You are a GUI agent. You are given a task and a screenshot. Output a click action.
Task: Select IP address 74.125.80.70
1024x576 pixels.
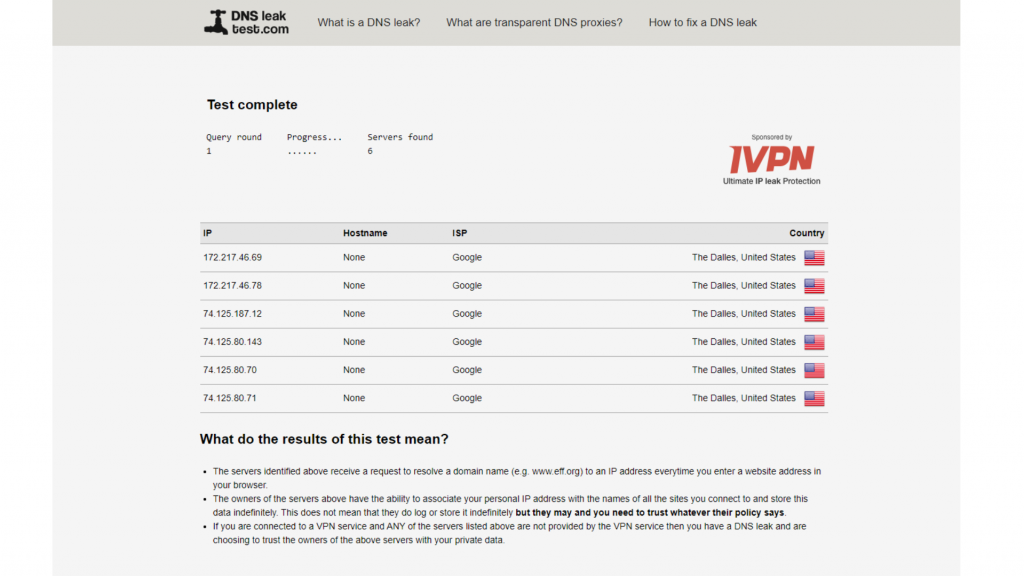click(x=230, y=370)
